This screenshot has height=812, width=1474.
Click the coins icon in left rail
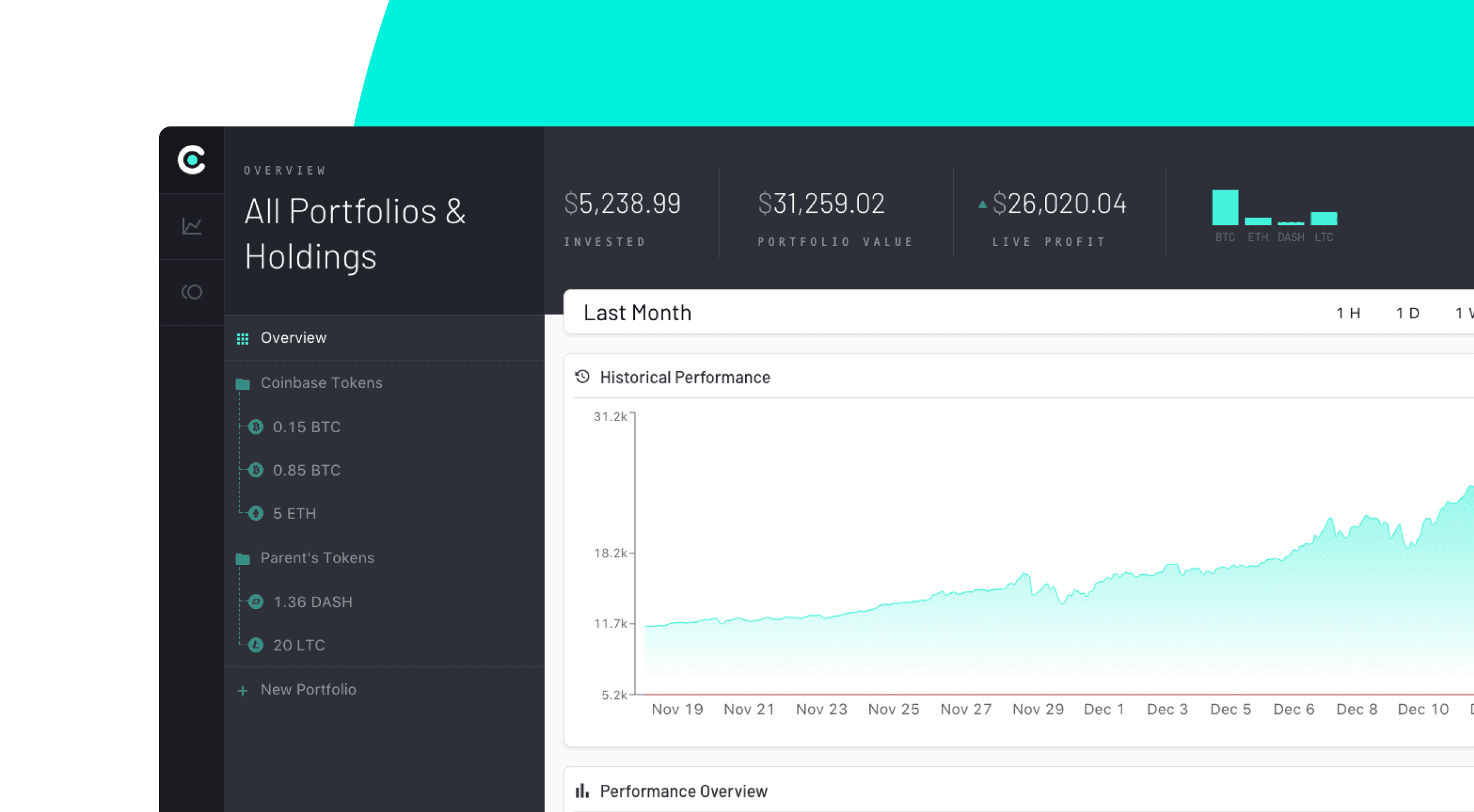pyautogui.click(x=192, y=292)
